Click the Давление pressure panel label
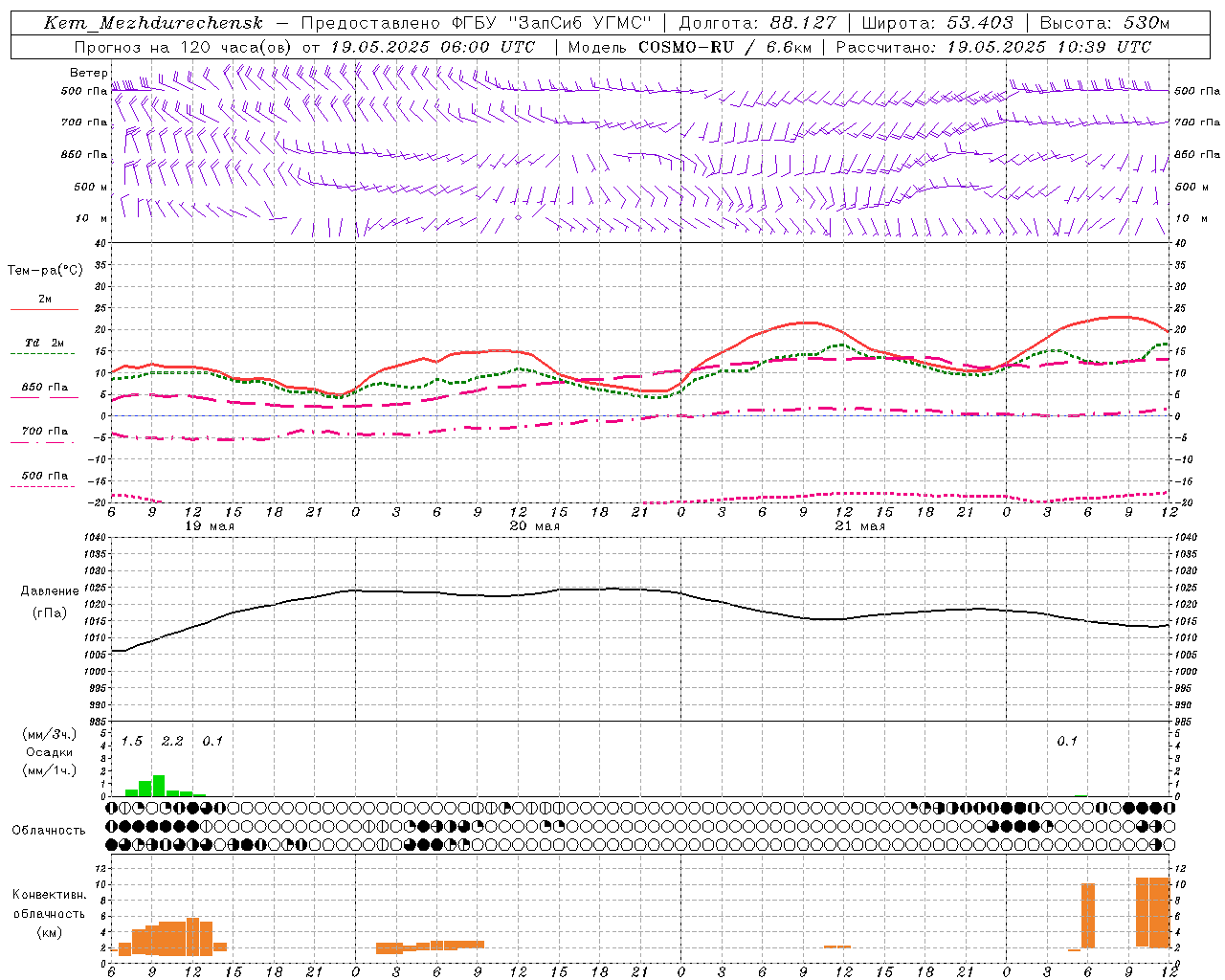The height and width of the screenshot is (980, 1225). click(x=50, y=591)
